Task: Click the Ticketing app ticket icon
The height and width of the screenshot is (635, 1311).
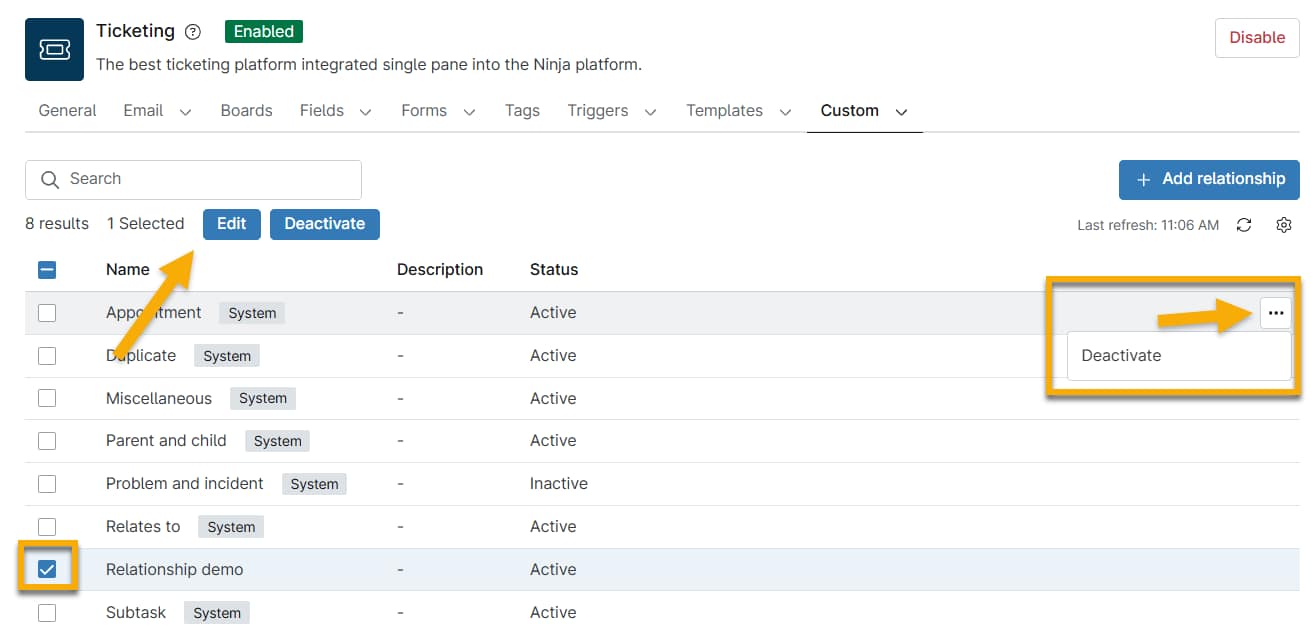Action: tap(53, 48)
